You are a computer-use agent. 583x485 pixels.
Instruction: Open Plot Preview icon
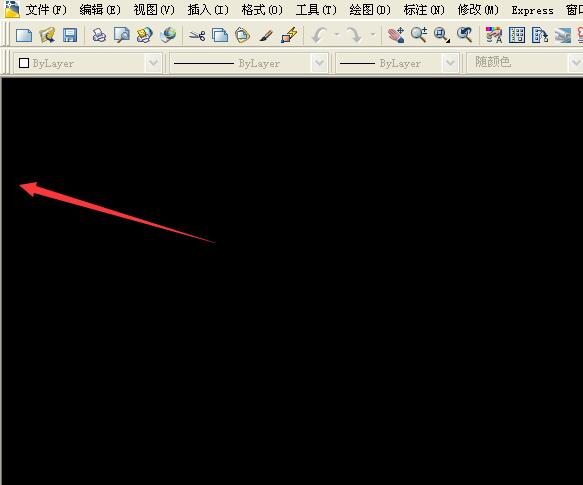pyautogui.click(x=122, y=35)
